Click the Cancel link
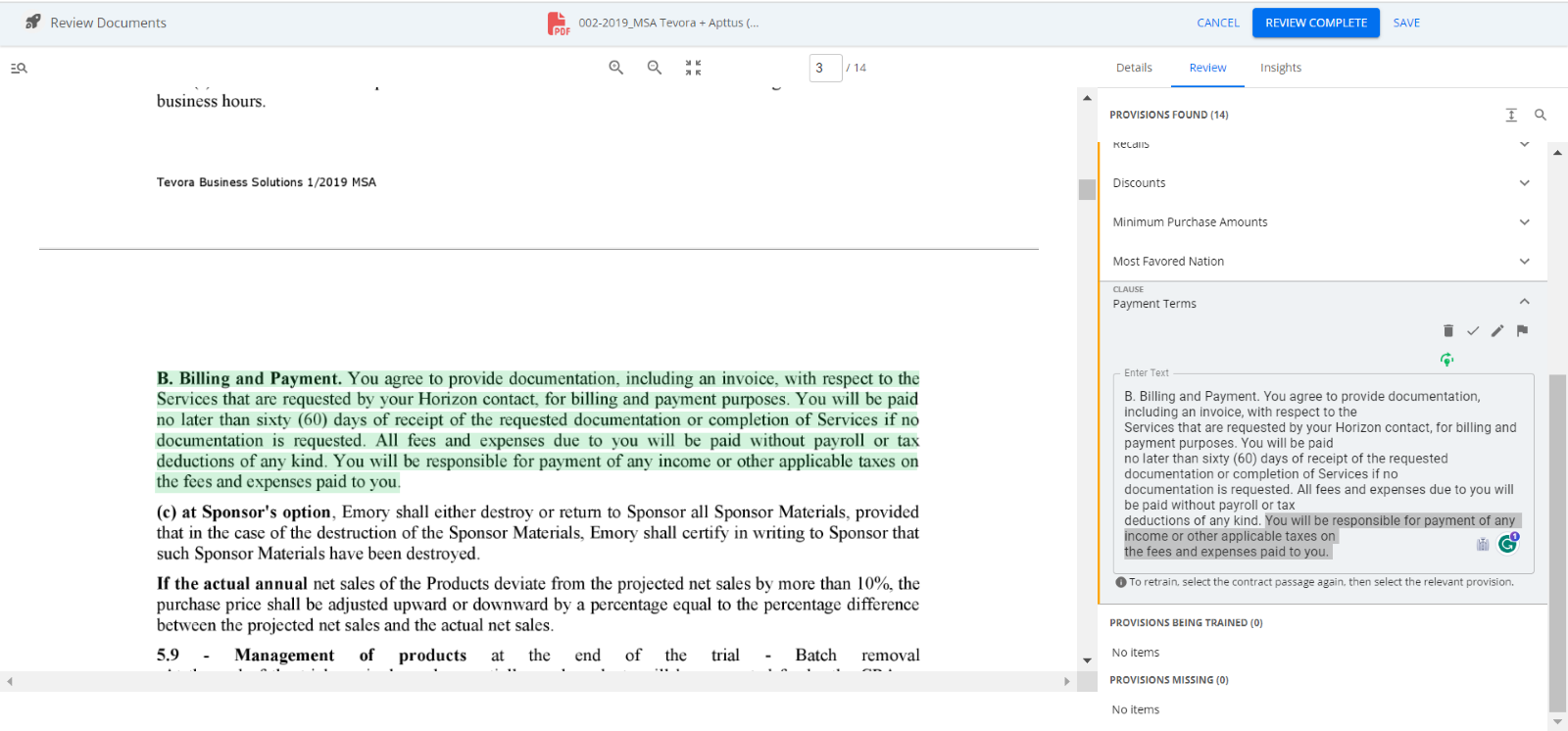This screenshot has height=731, width=1568. click(x=1218, y=23)
